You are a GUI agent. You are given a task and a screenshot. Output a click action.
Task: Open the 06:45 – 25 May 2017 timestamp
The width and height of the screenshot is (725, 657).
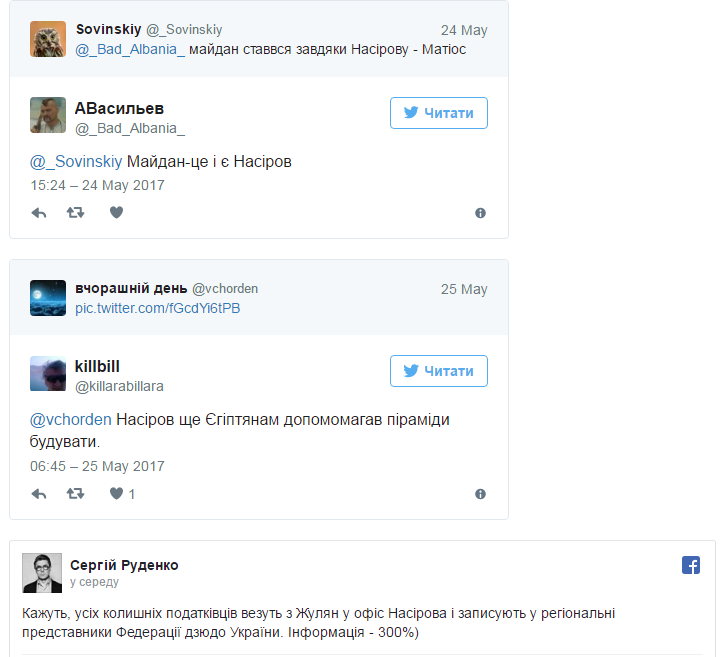point(98,466)
